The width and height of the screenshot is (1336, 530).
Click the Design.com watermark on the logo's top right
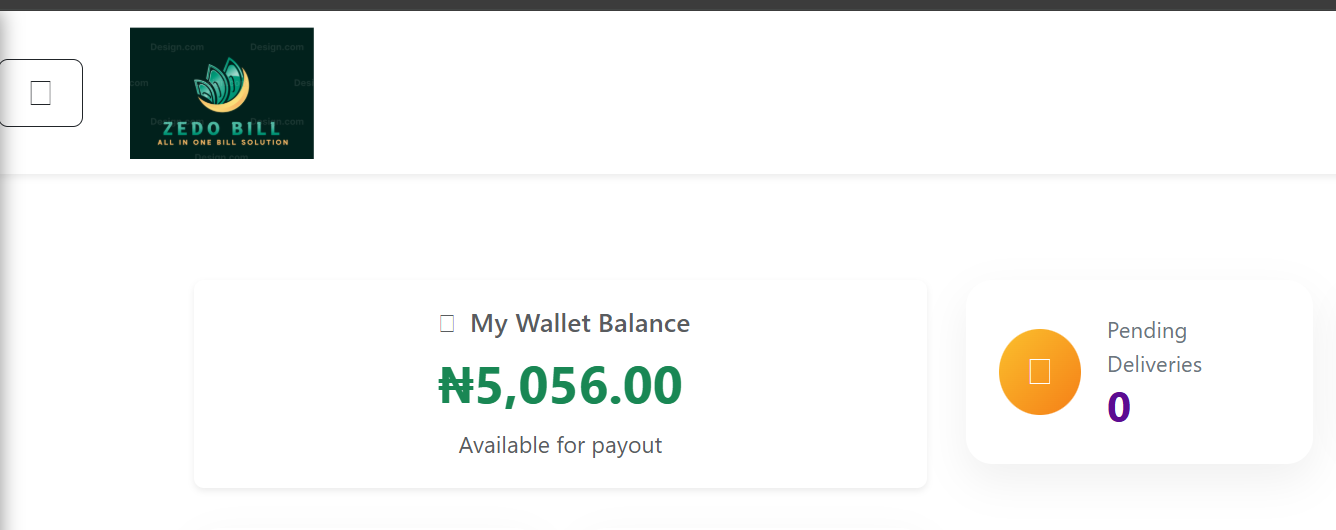pyautogui.click(x=277, y=47)
